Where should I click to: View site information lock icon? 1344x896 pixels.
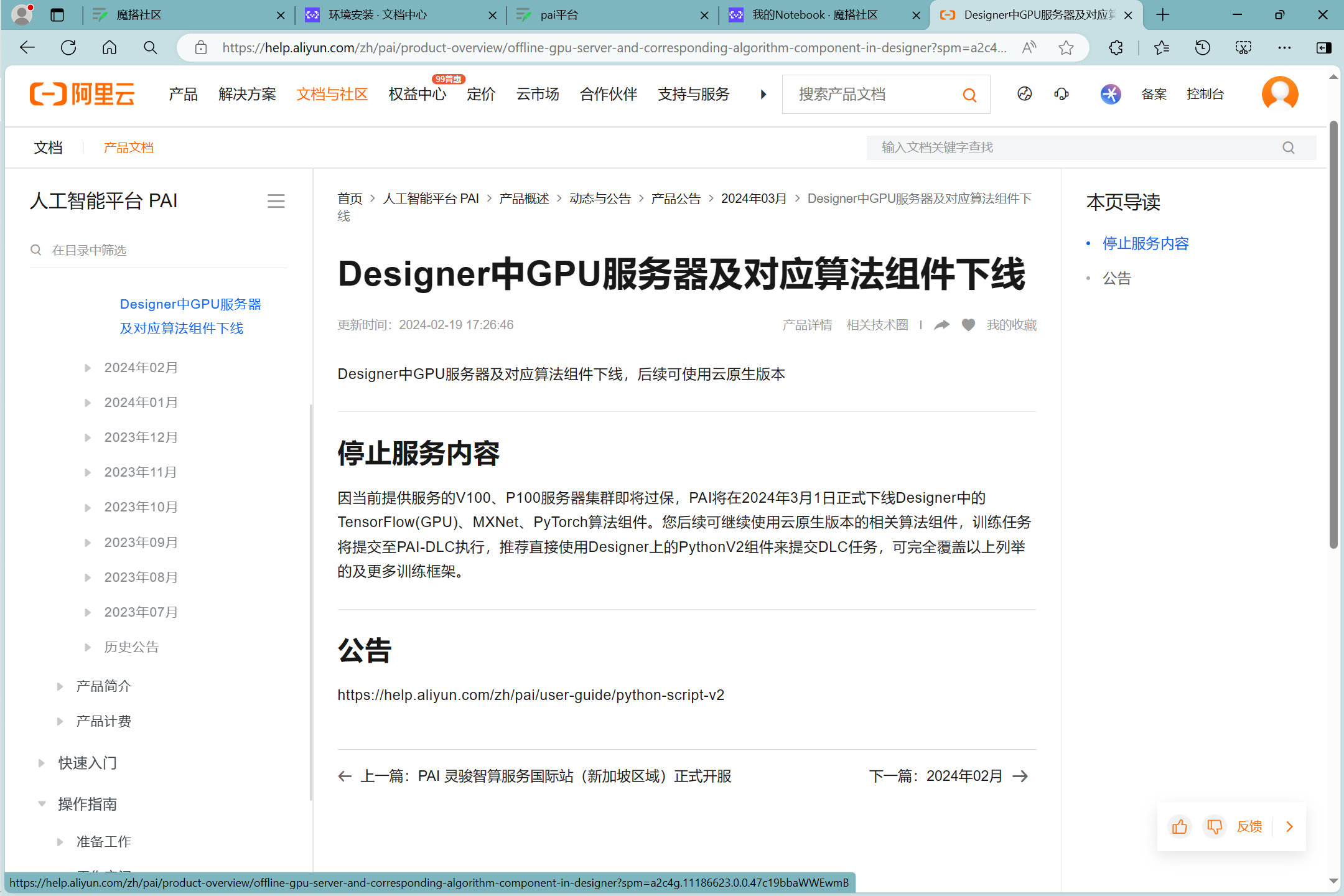pyautogui.click(x=200, y=48)
